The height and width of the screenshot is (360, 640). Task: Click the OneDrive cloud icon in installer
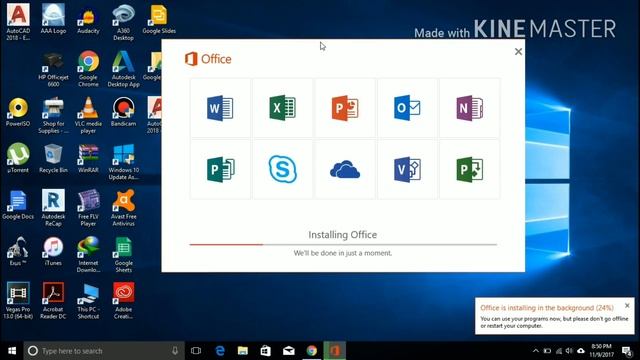point(345,170)
